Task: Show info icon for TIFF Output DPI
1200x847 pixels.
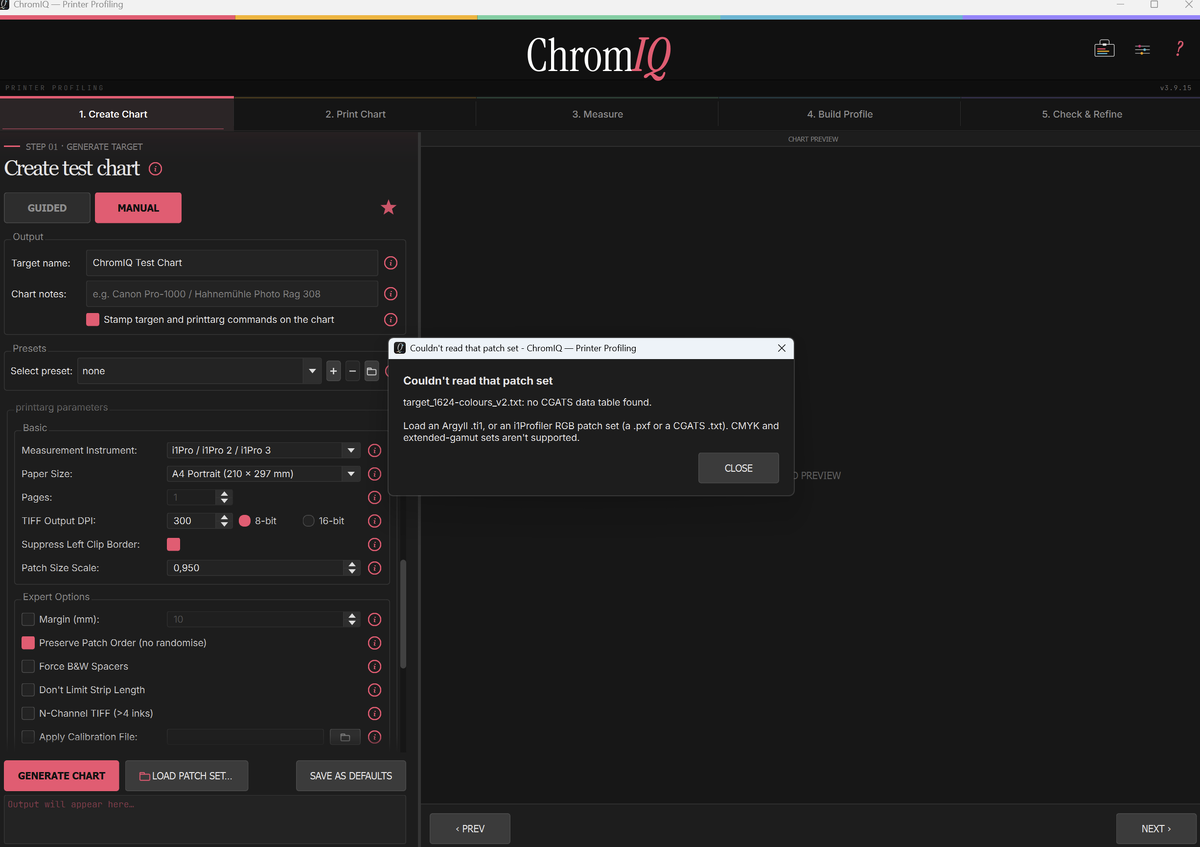Action: (x=375, y=521)
